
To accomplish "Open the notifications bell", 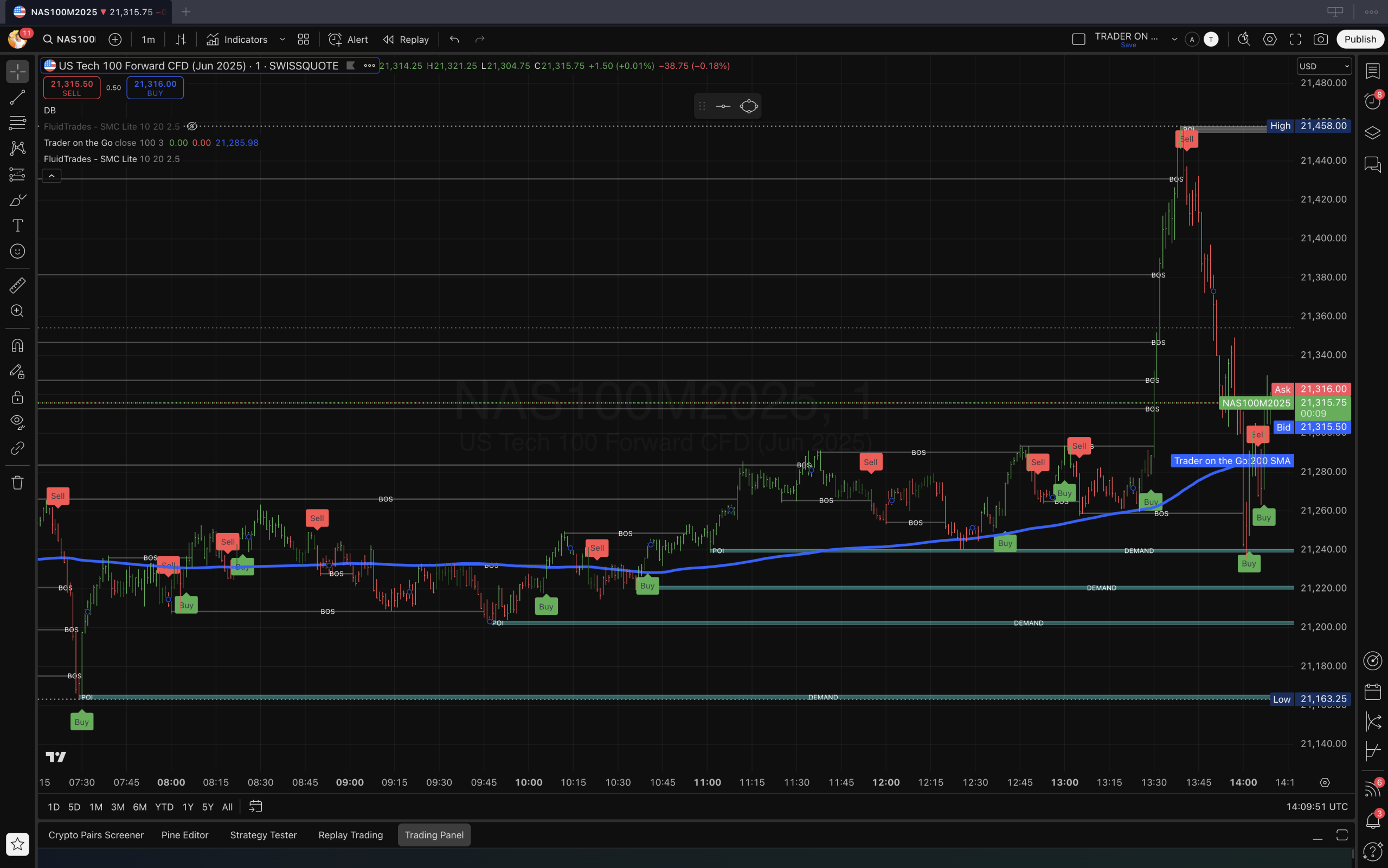I will pos(1372,820).
